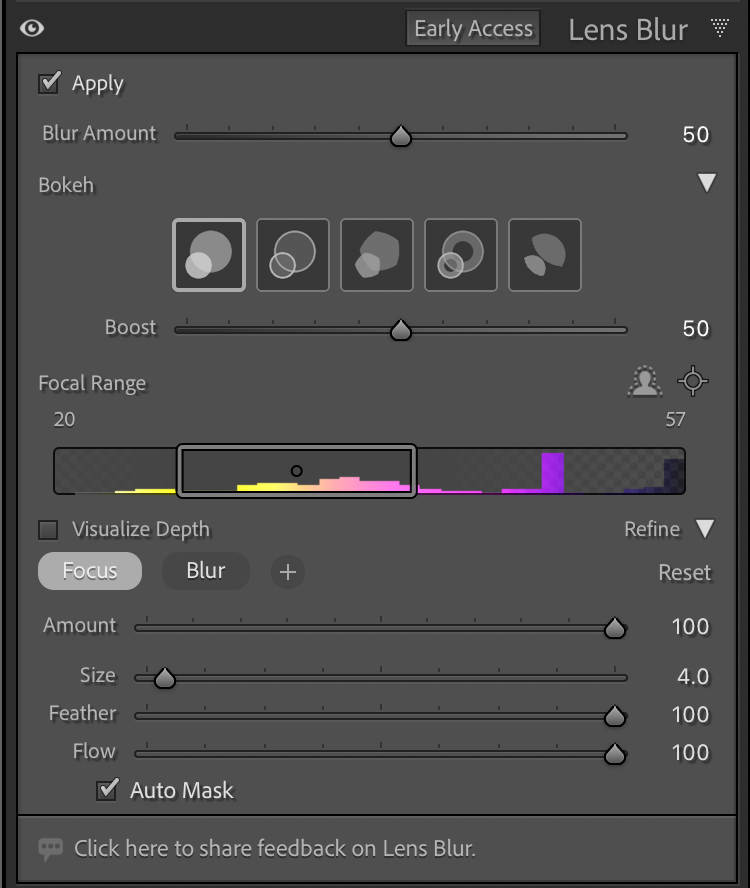Select the 5-blade bokeh shape
750x888 pixels.
click(x=377, y=255)
